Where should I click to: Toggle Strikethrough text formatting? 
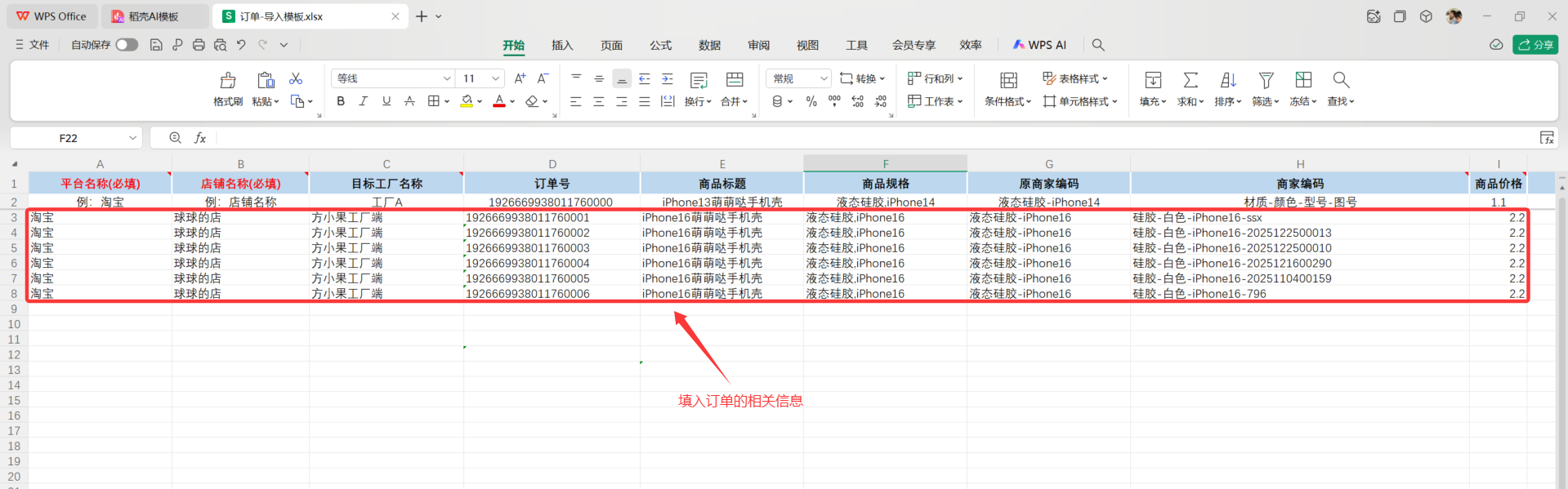pos(409,101)
